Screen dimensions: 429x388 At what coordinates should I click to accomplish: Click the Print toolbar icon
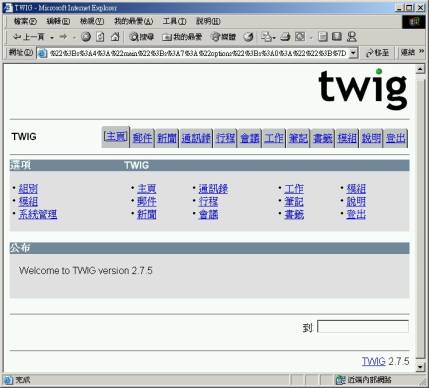coord(285,37)
